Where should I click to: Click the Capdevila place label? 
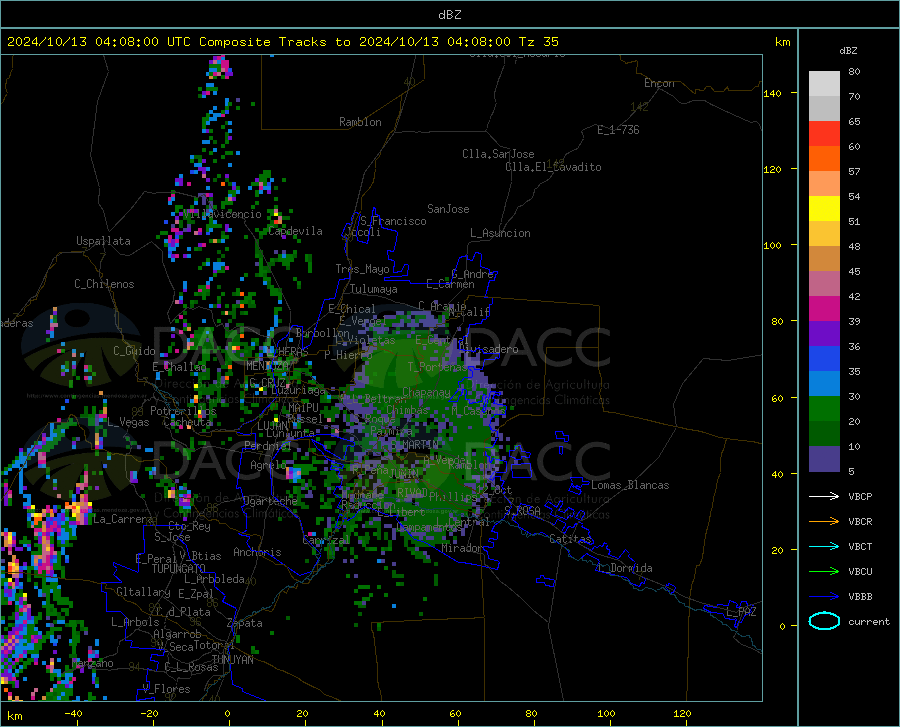pyautogui.click(x=296, y=231)
